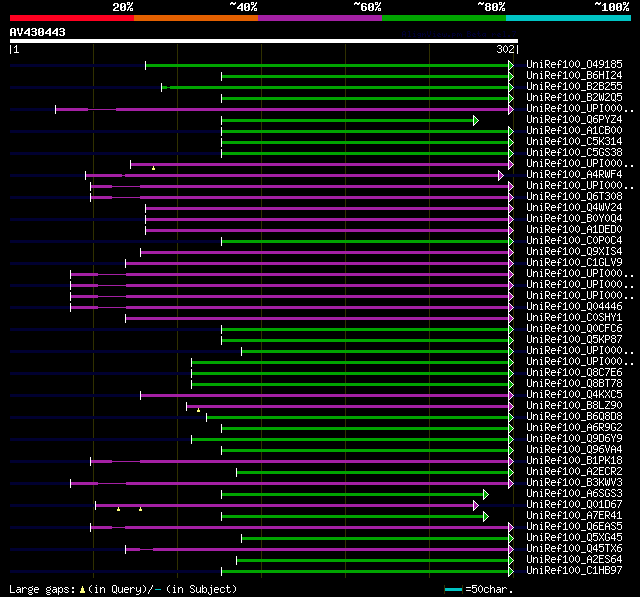The height and width of the screenshot is (597, 640).
Task: Select the UniRef100_Q4WV24 label
Action: coord(574,208)
